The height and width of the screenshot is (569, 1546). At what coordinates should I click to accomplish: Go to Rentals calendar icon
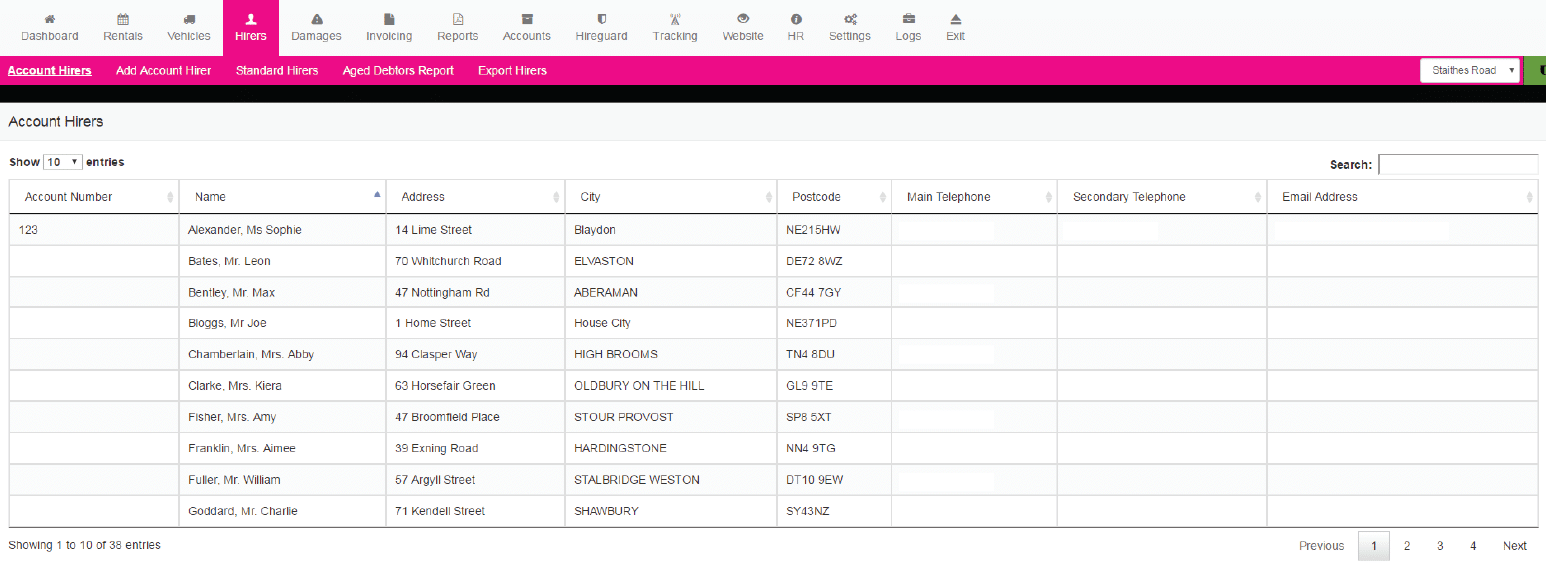tap(123, 19)
